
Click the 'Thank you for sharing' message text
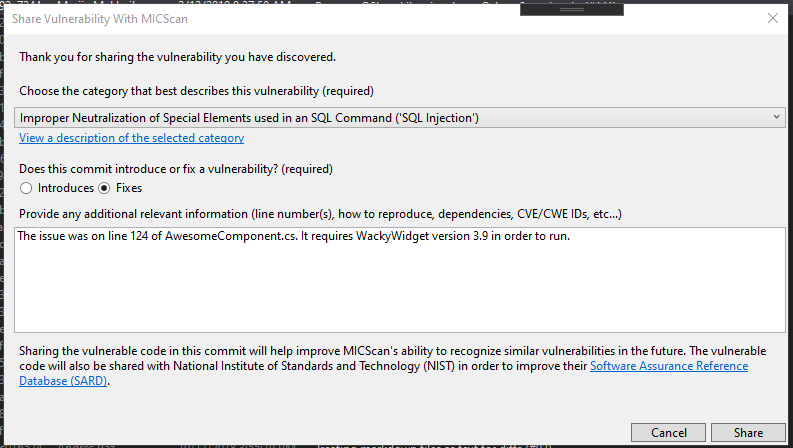click(178, 57)
